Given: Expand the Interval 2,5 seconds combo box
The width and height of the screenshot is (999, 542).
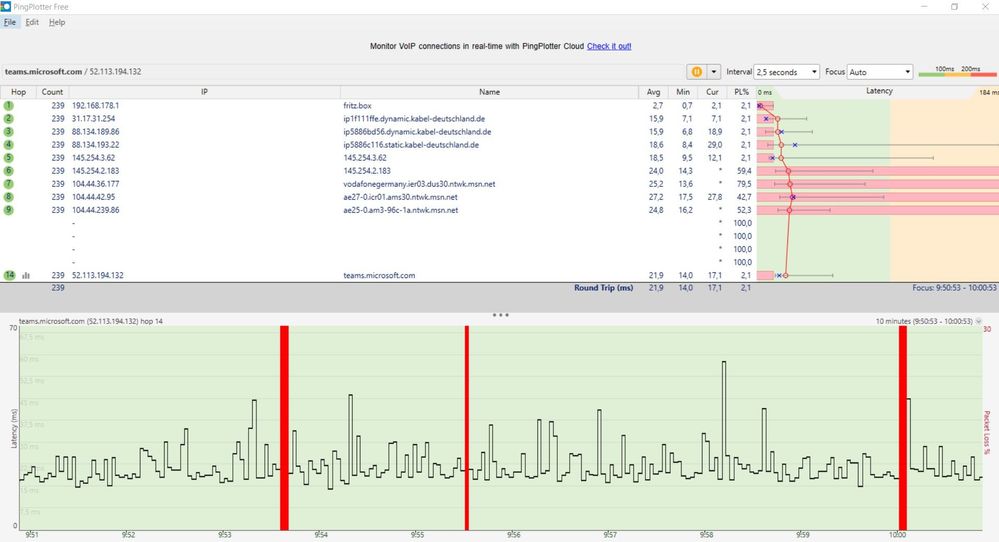Looking at the screenshot, I should point(786,72).
